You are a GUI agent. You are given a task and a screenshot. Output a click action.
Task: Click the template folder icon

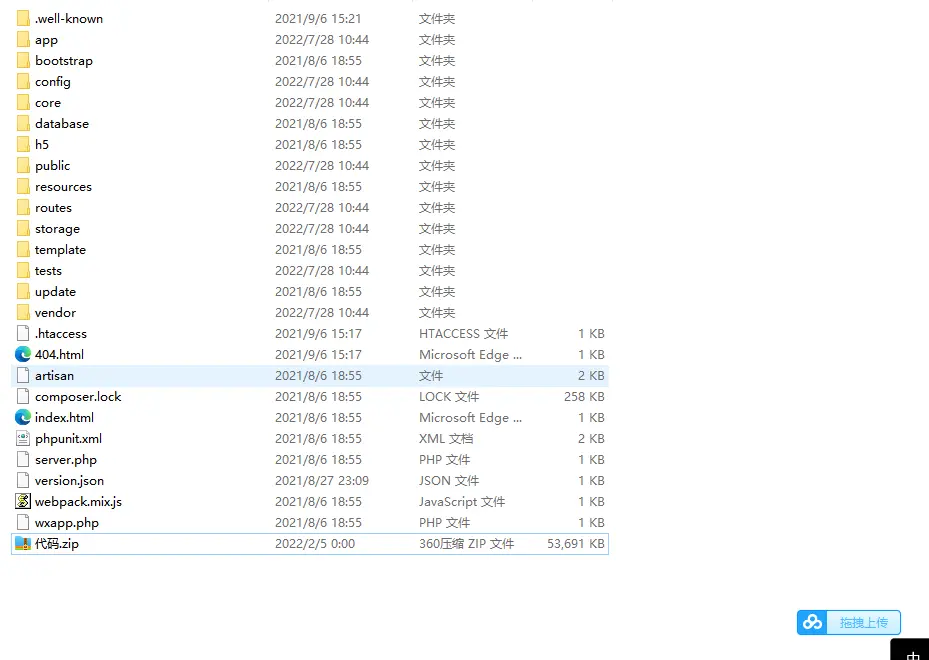pyautogui.click(x=23, y=249)
